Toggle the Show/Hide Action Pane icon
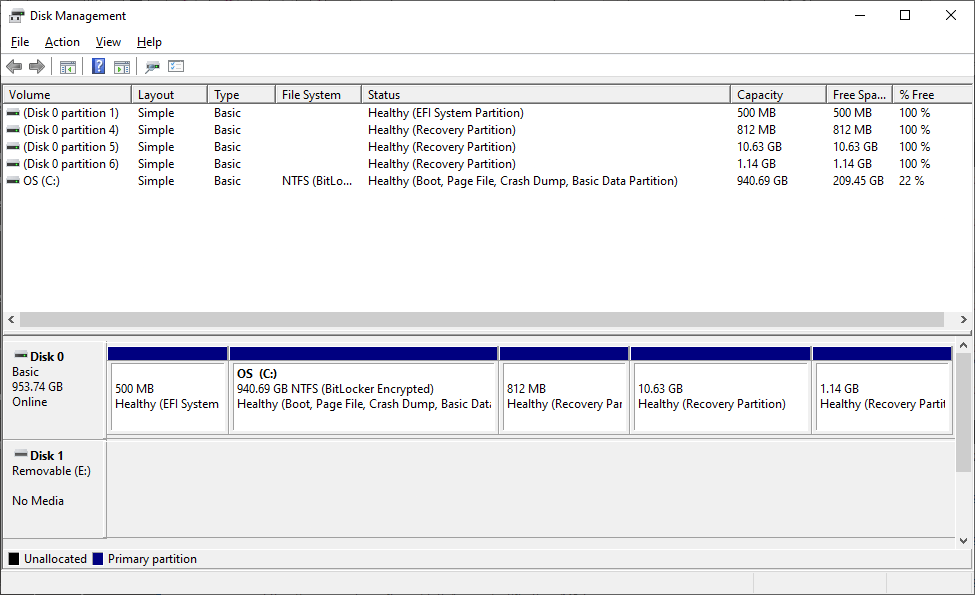The width and height of the screenshot is (975, 595). pos(122,67)
